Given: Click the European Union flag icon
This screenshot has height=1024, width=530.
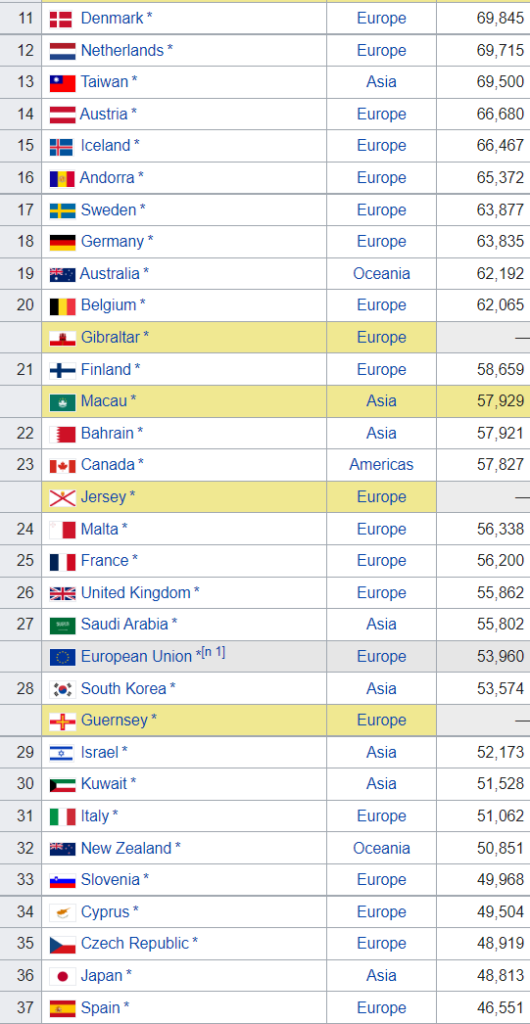Looking at the screenshot, I should click(62, 657).
